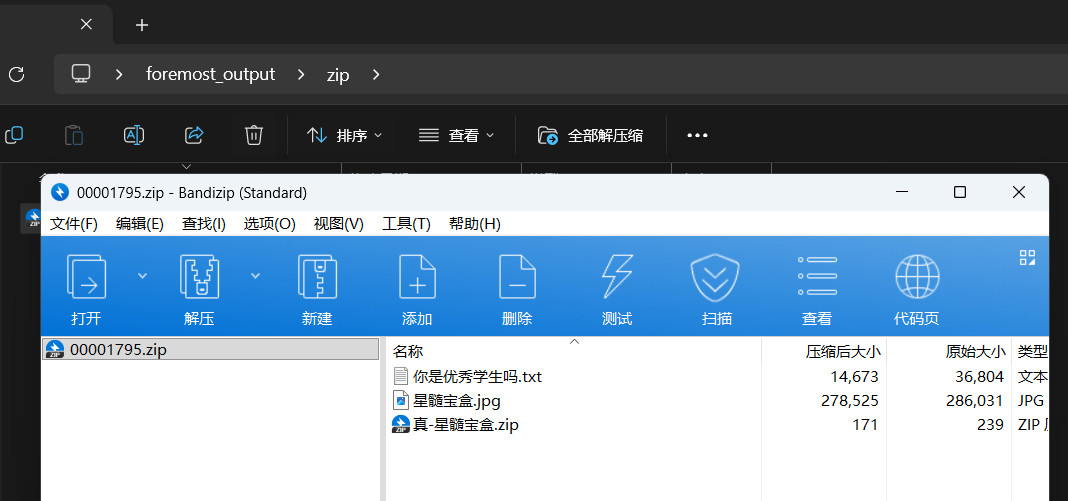Open the 查看 (View) dropdown in Explorer
1068x501 pixels.
point(456,135)
